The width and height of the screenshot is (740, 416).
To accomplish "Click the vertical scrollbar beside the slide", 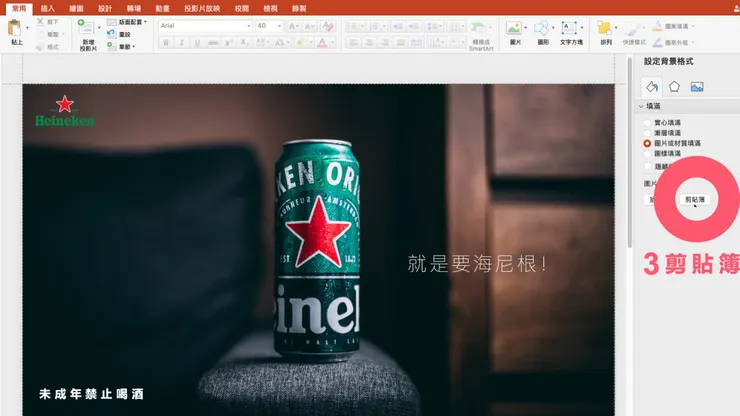I will pos(630,151).
